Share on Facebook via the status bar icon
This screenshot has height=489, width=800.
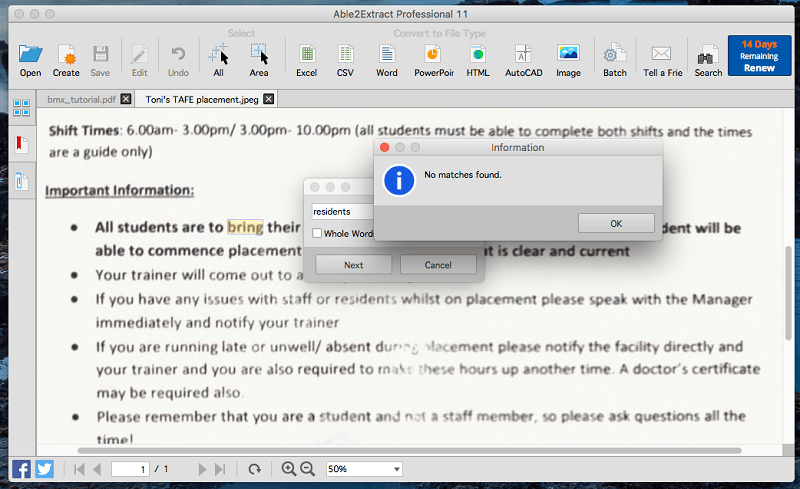pyautogui.click(x=21, y=469)
